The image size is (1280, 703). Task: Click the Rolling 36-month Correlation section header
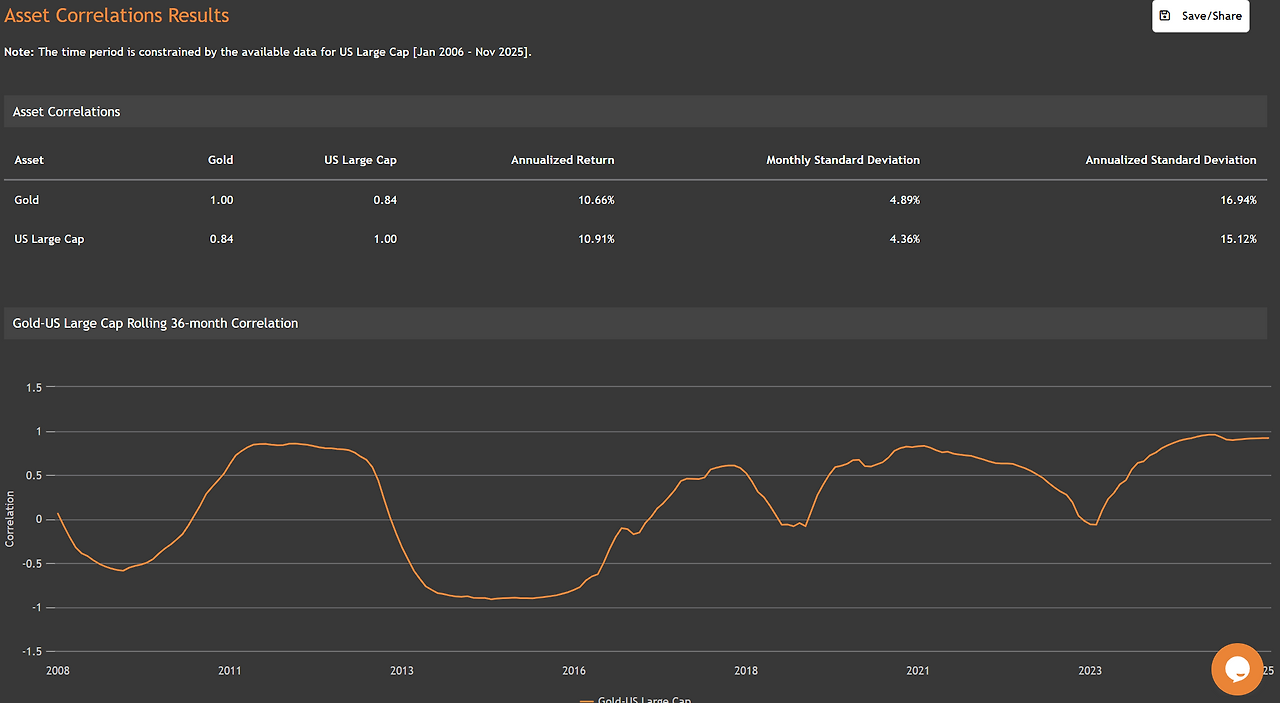pyautogui.click(x=635, y=323)
